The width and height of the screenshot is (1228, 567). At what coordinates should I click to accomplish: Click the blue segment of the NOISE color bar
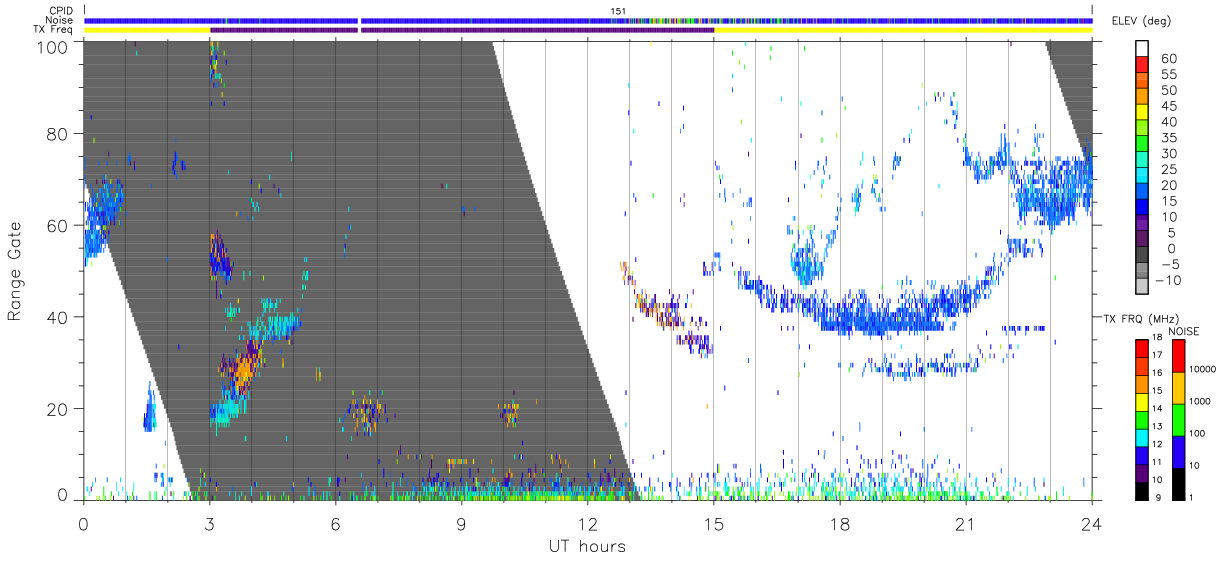(x=1178, y=450)
